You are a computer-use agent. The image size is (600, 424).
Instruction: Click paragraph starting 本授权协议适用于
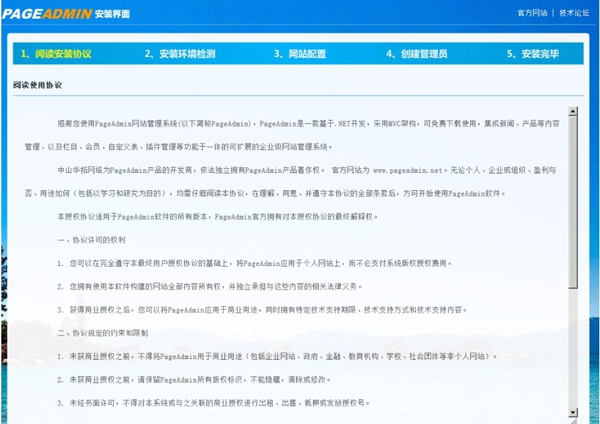(x=217, y=217)
